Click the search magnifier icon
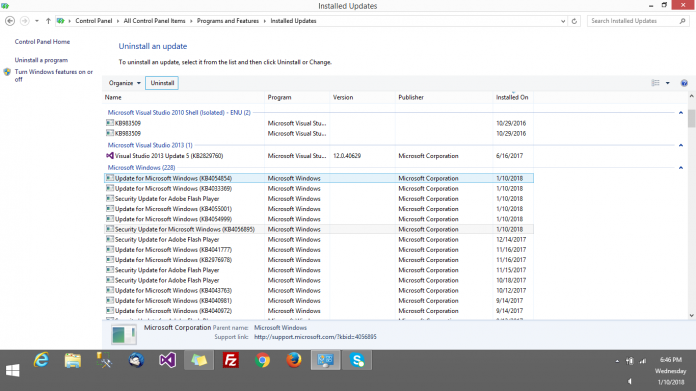 coord(682,21)
